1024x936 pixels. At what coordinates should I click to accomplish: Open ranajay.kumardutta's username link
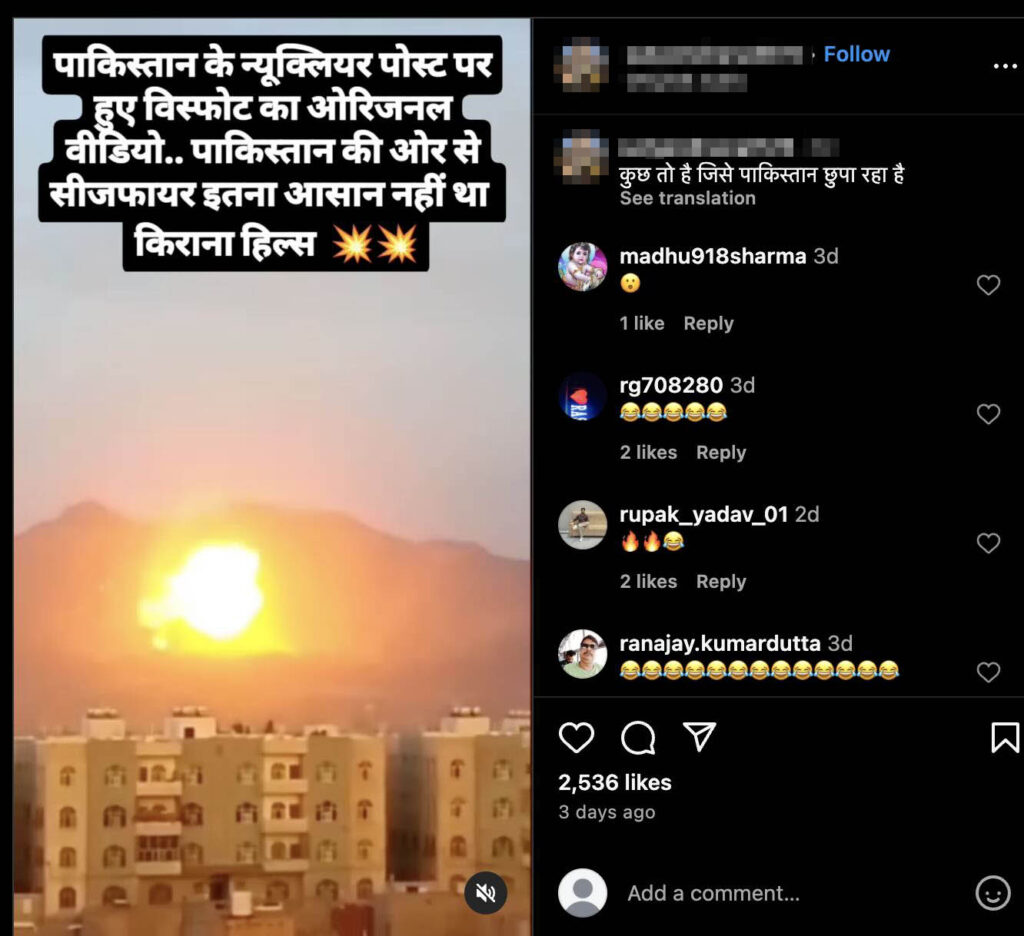coord(720,643)
